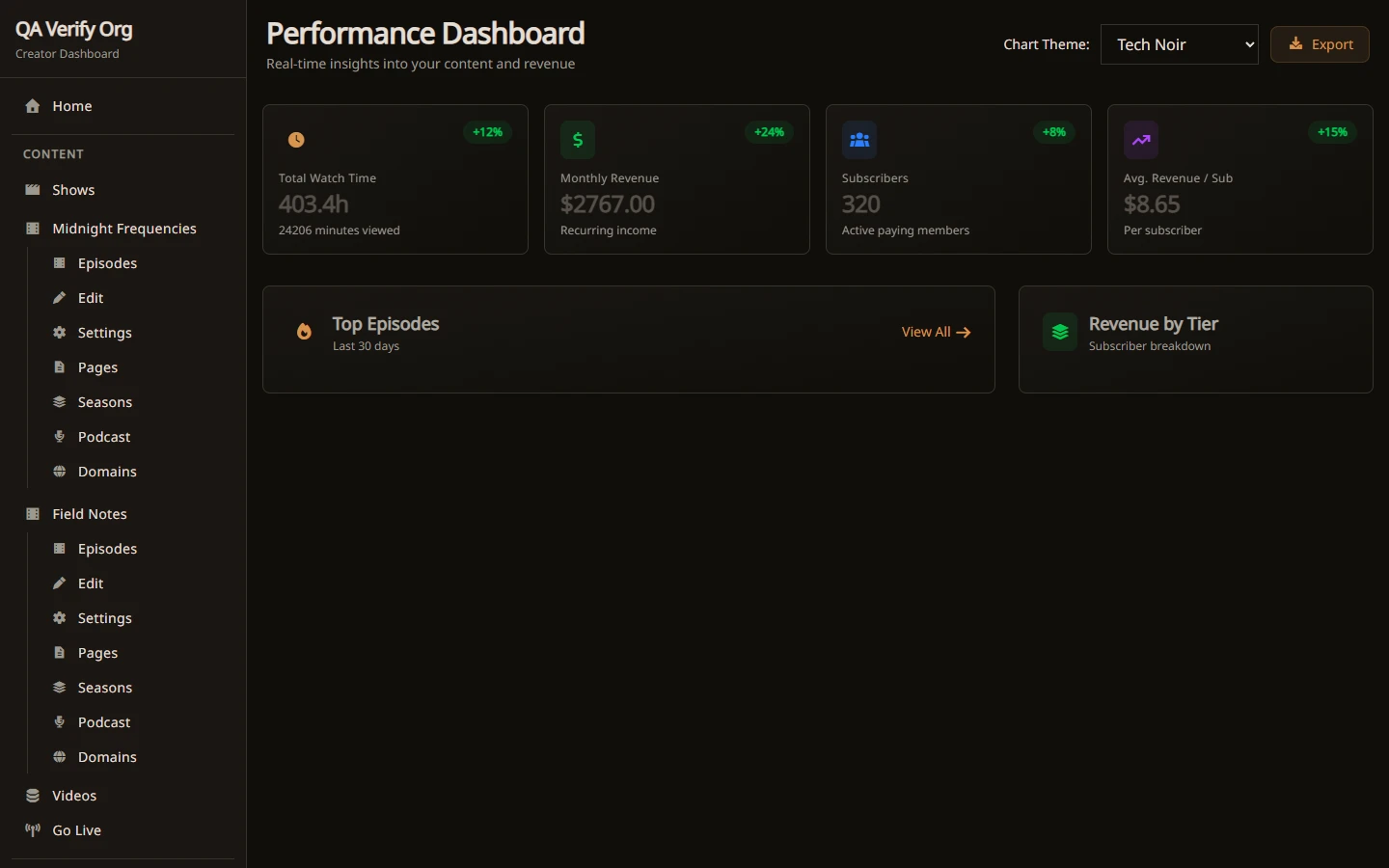
Task: Click the Export button
Action: click(1320, 44)
